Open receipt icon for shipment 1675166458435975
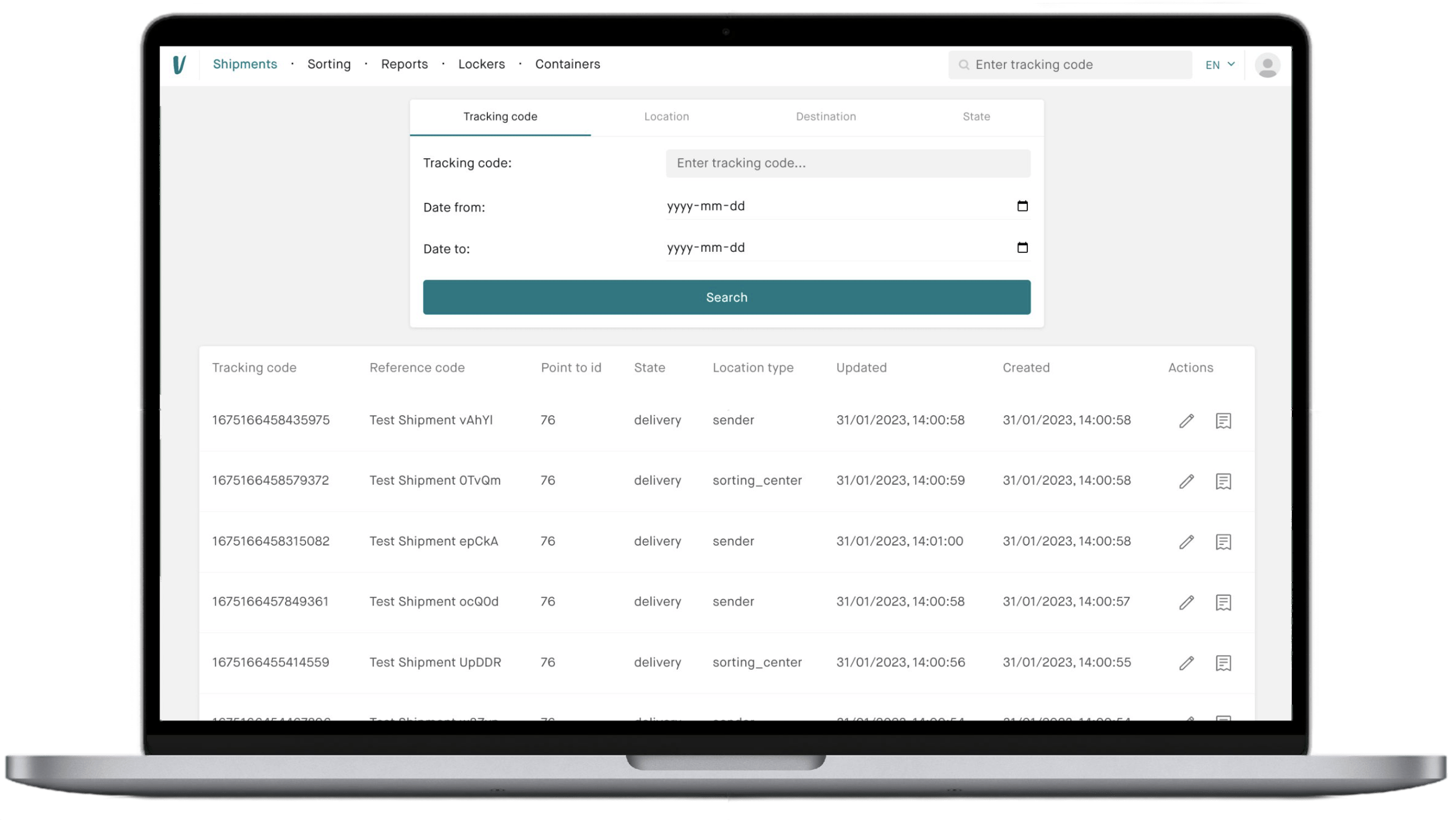This screenshot has height=820, width=1456. point(1223,421)
